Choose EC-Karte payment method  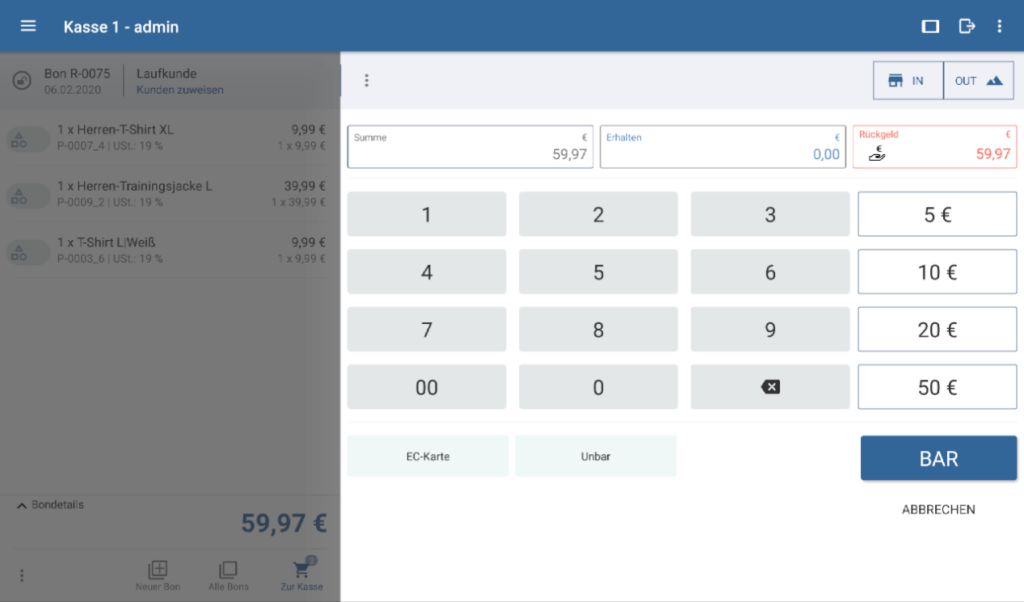click(x=427, y=456)
